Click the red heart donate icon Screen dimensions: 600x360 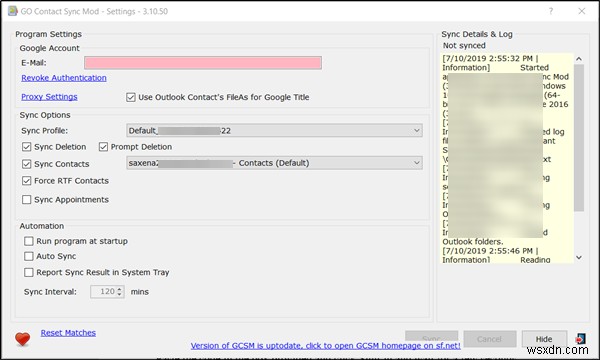tap(23, 339)
